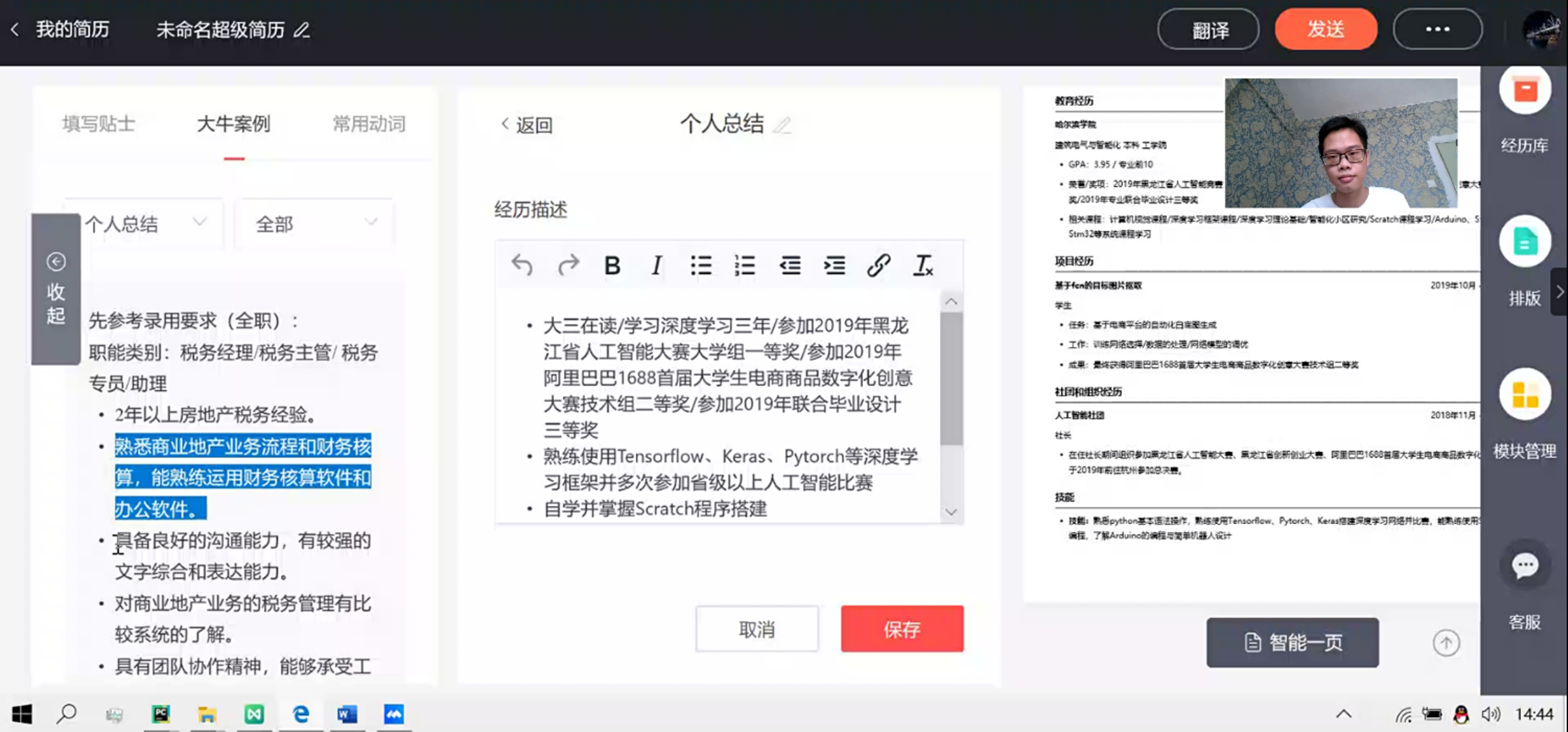Open the Windows Start menu
Image resolution: width=1568 pixels, height=732 pixels.
click(x=22, y=714)
